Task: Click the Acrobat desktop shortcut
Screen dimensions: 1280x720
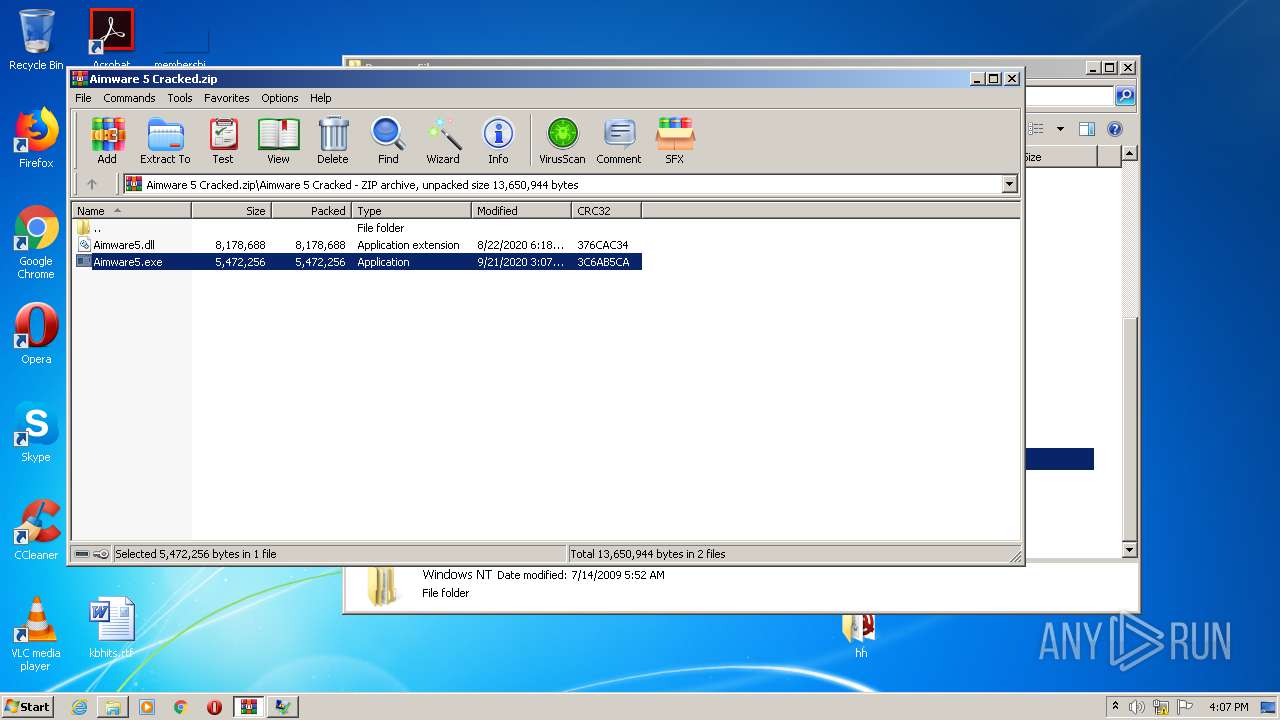Action: (x=112, y=40)
